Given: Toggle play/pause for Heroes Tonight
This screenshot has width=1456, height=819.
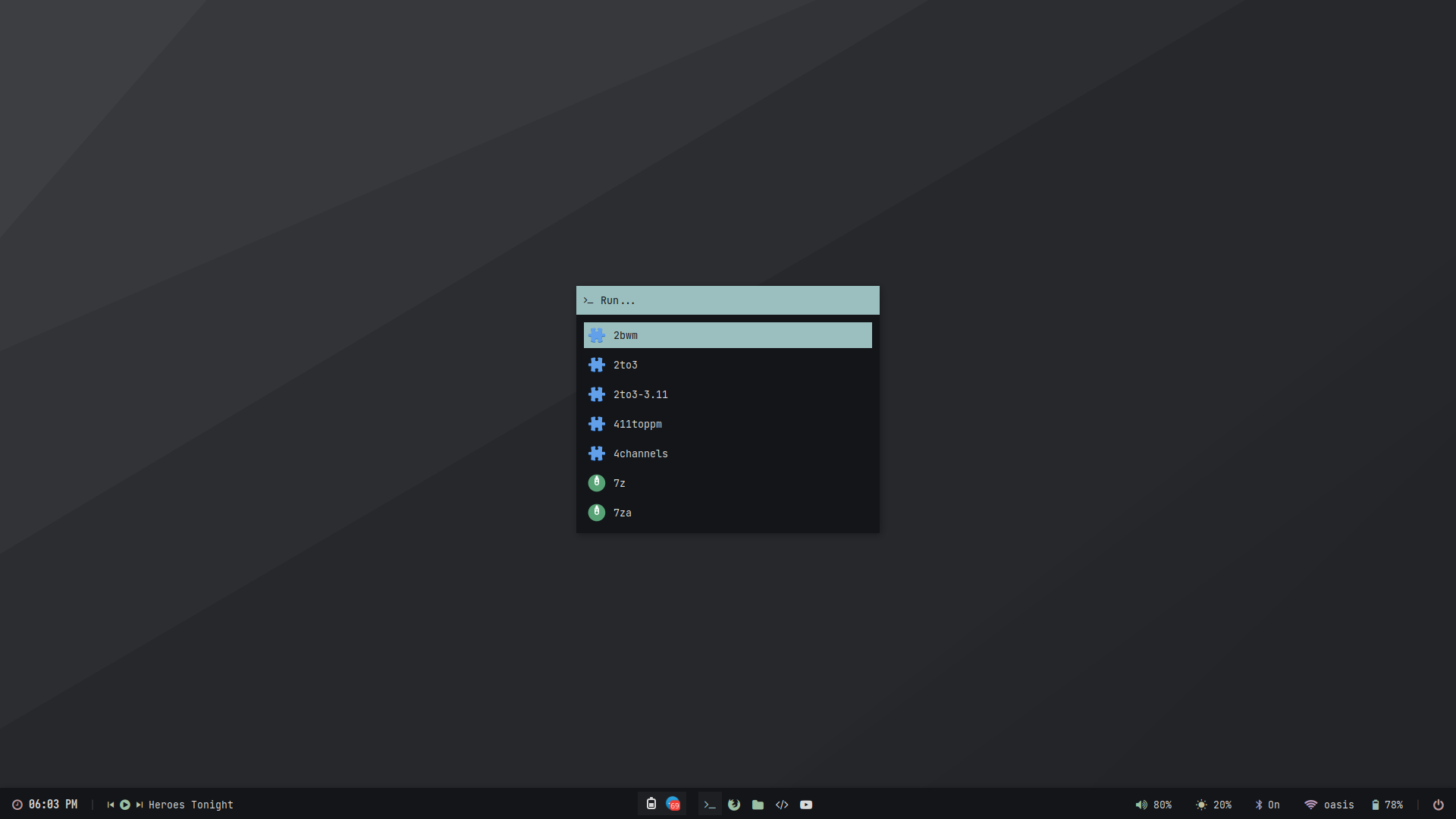Looking at the screenshot, I should click(x=125, y=805).
